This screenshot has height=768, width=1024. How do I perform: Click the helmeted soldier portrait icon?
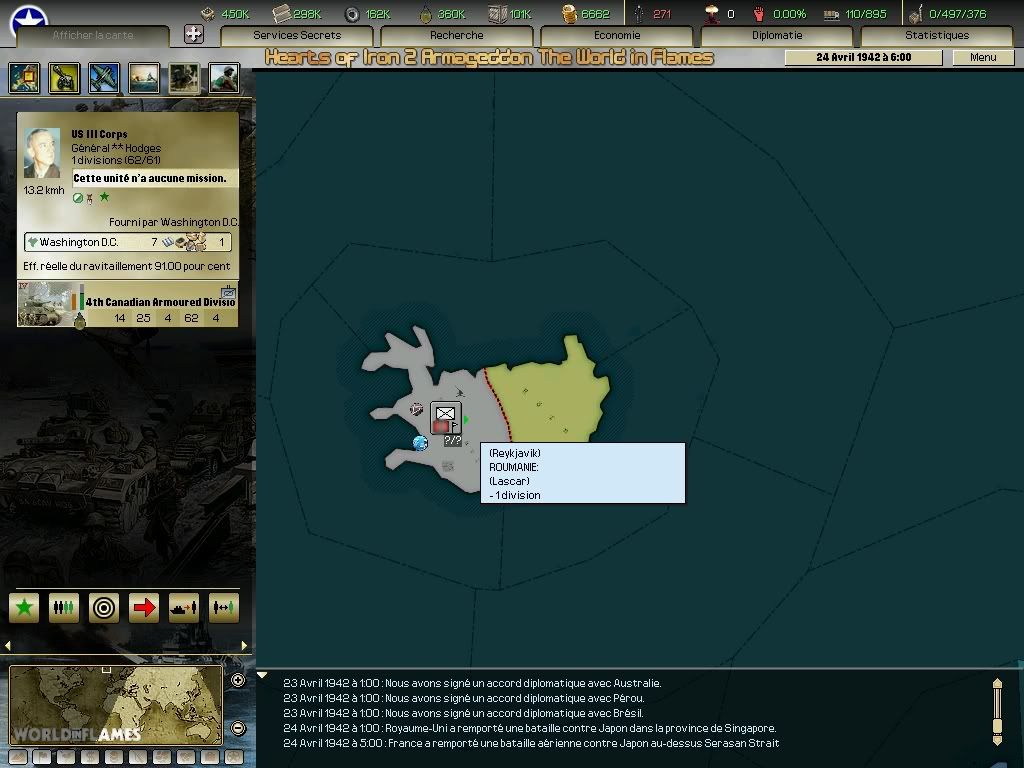tap(224, 78)
